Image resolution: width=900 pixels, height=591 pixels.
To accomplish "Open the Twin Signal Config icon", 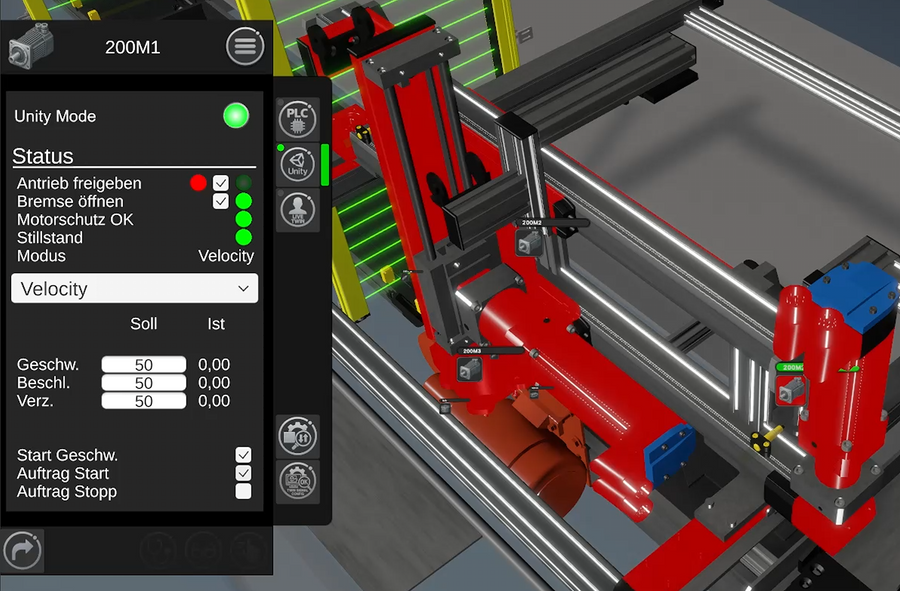I will [x=297, y=481].
